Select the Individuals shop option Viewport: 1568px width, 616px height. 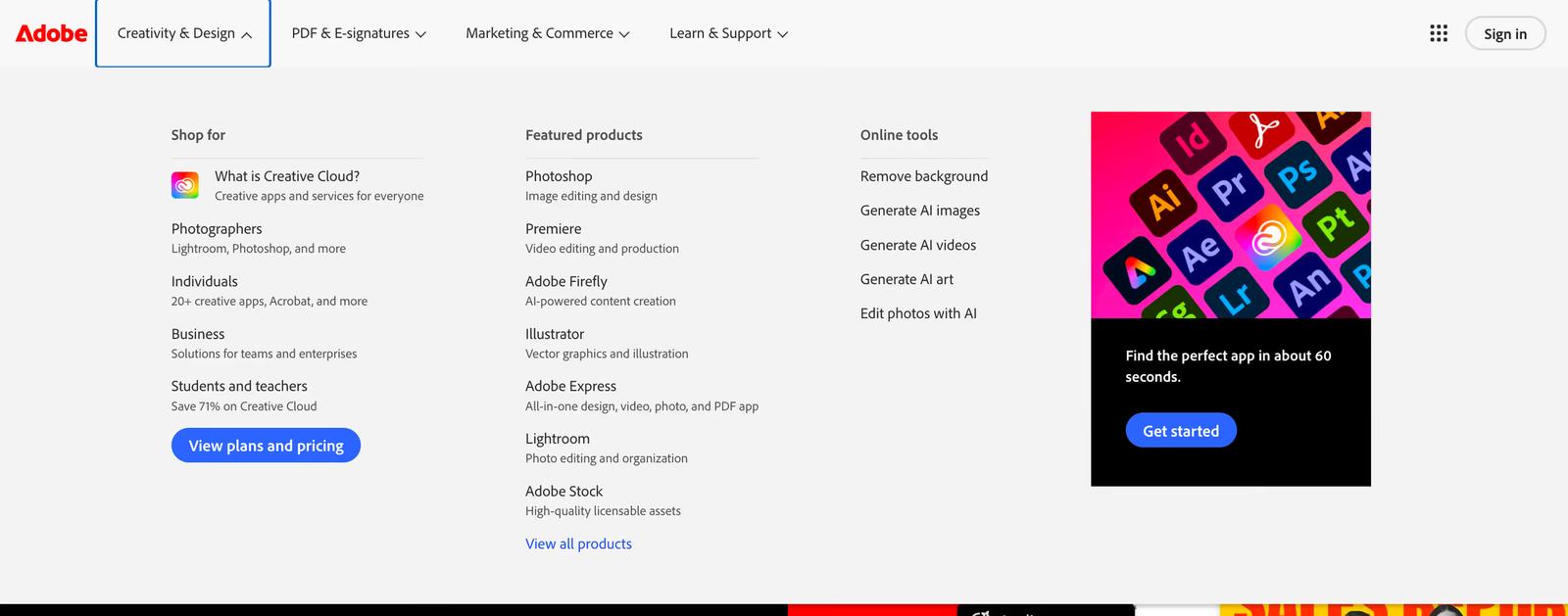205,281
